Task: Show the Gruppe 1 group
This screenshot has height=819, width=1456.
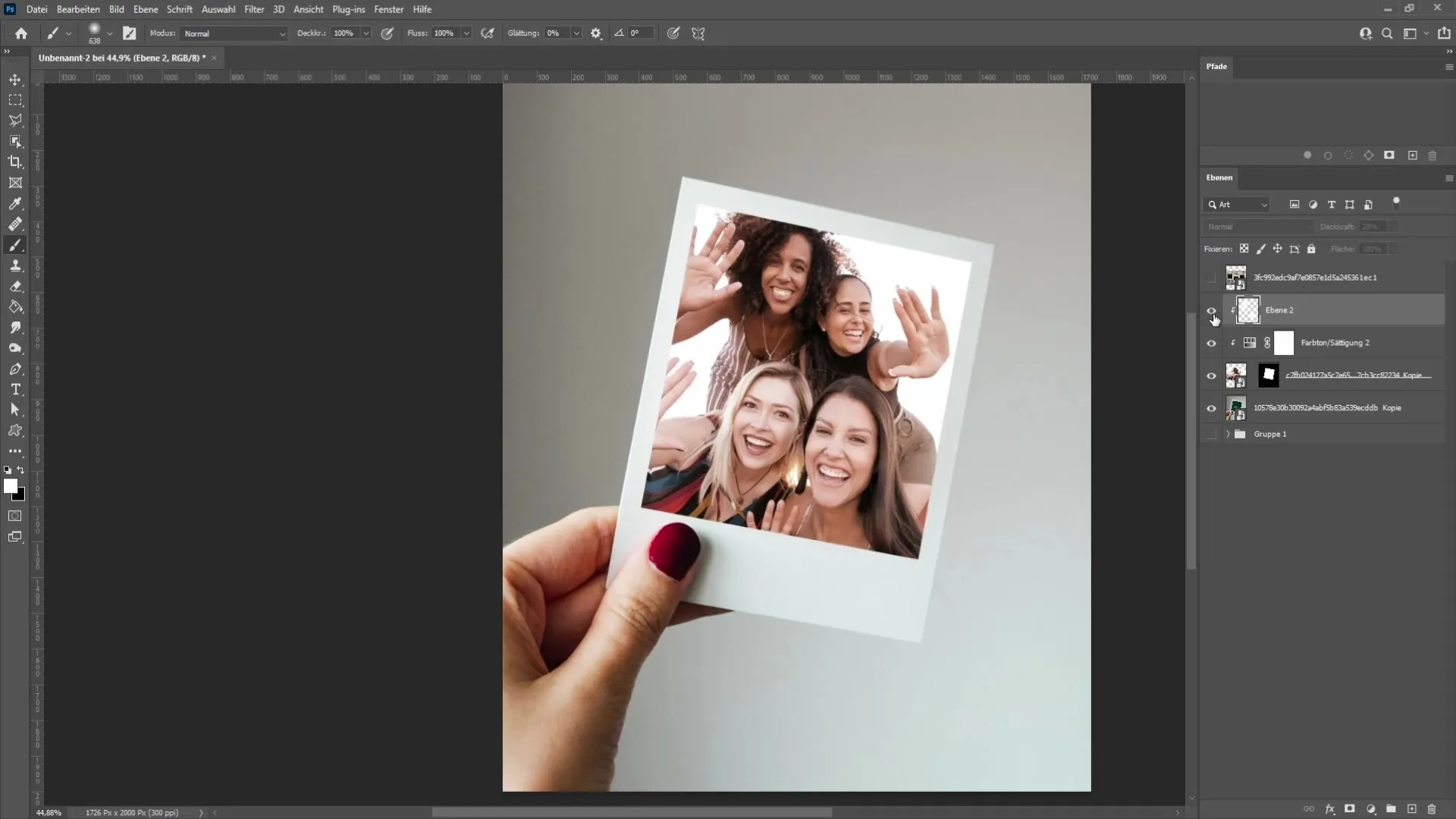Action: (1211, 435)
